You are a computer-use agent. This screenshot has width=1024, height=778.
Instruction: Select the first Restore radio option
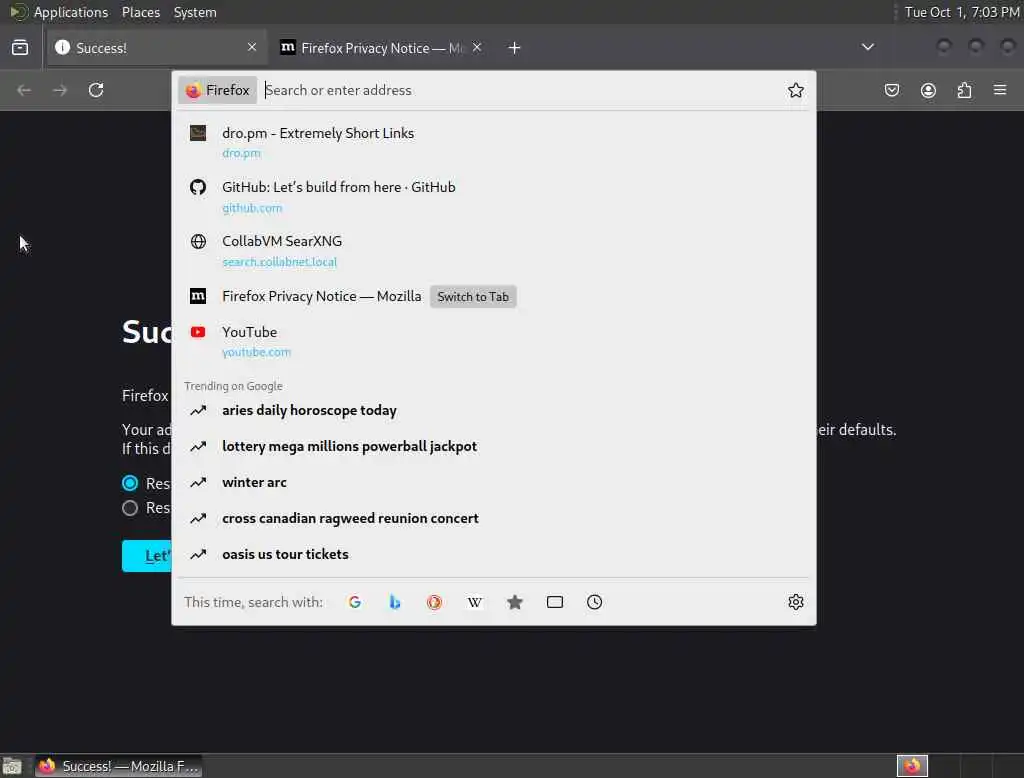click(130, 483)
